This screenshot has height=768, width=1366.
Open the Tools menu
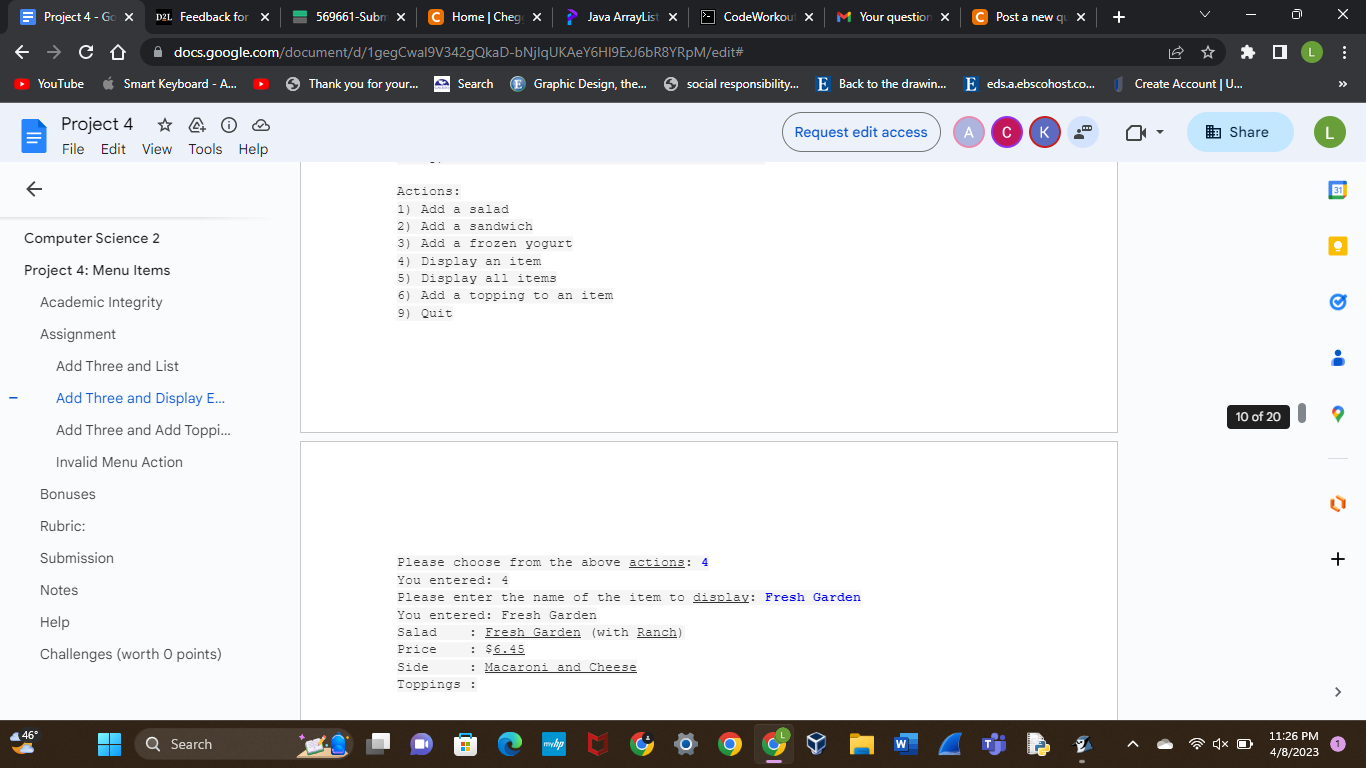point(205,148)
